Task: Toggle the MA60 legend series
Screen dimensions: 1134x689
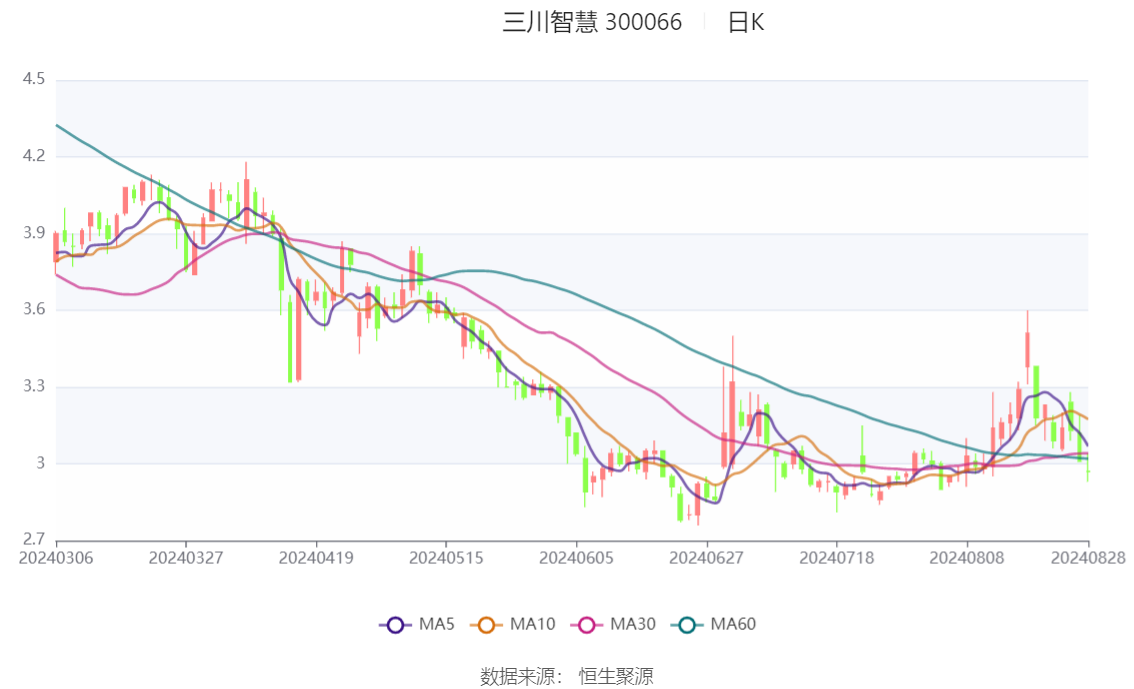Action: [x=714, y=625]
